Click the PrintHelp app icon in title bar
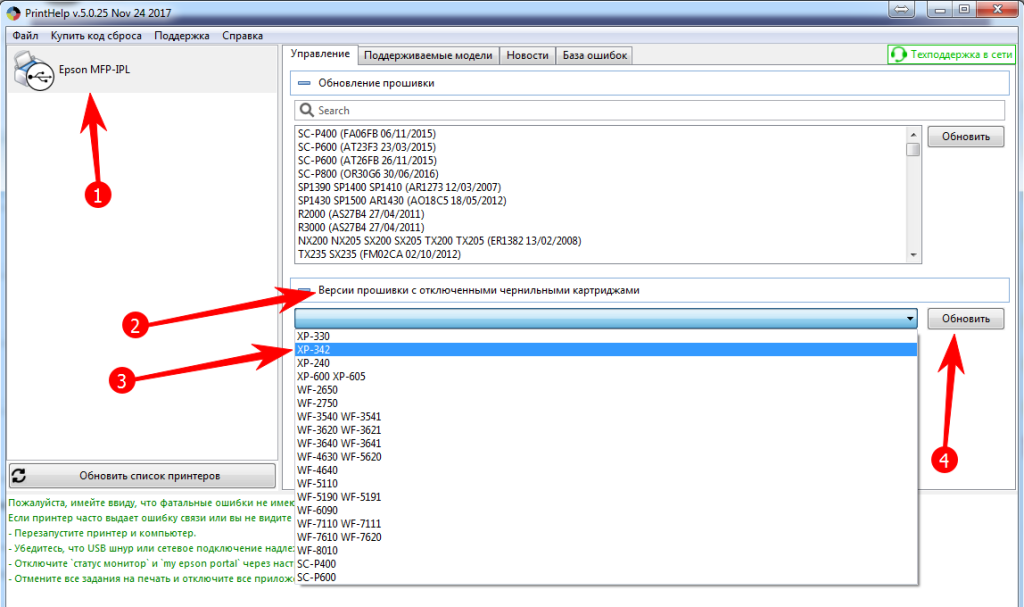 (12, 11)
